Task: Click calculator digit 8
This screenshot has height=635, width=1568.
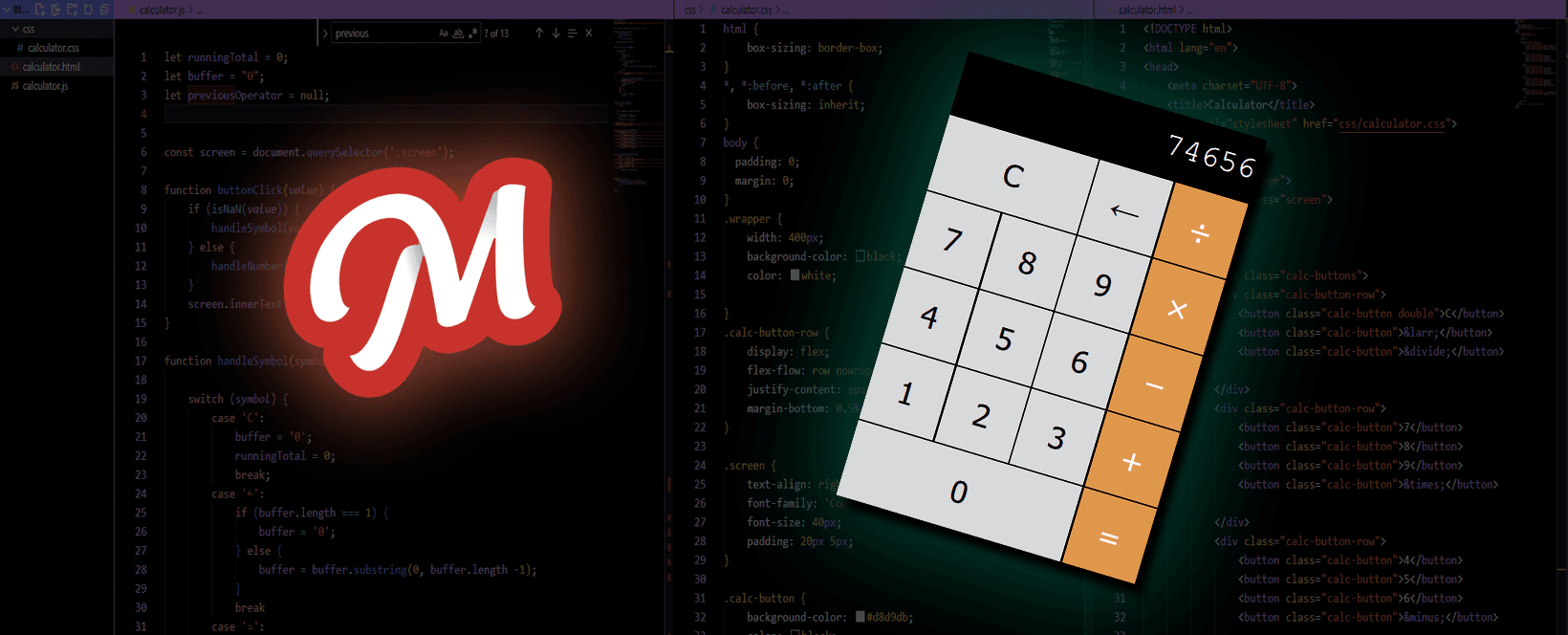Action: pyautogui.click(x=1028, y=262)
